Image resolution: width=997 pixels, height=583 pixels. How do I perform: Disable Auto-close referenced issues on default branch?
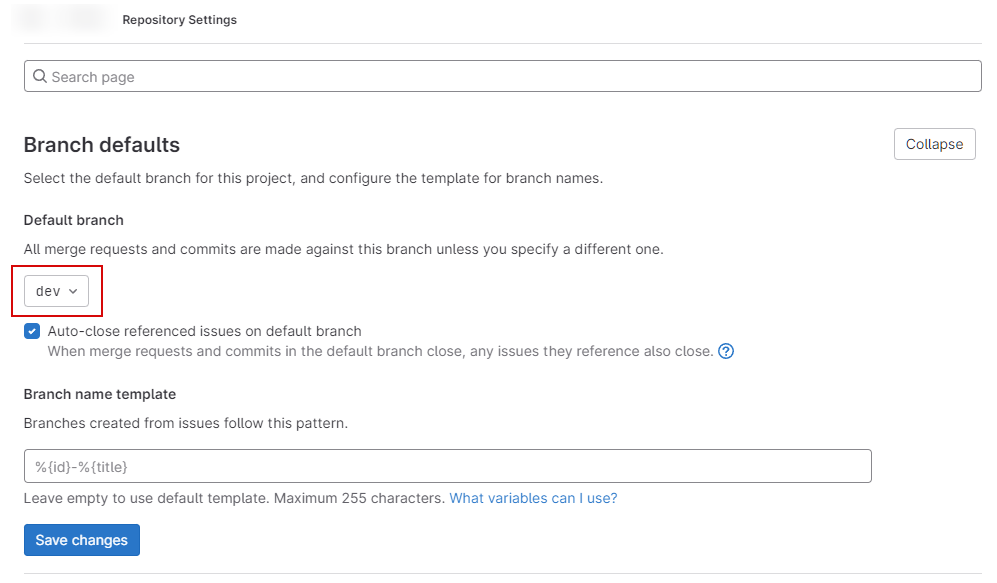tap(31, 330)
